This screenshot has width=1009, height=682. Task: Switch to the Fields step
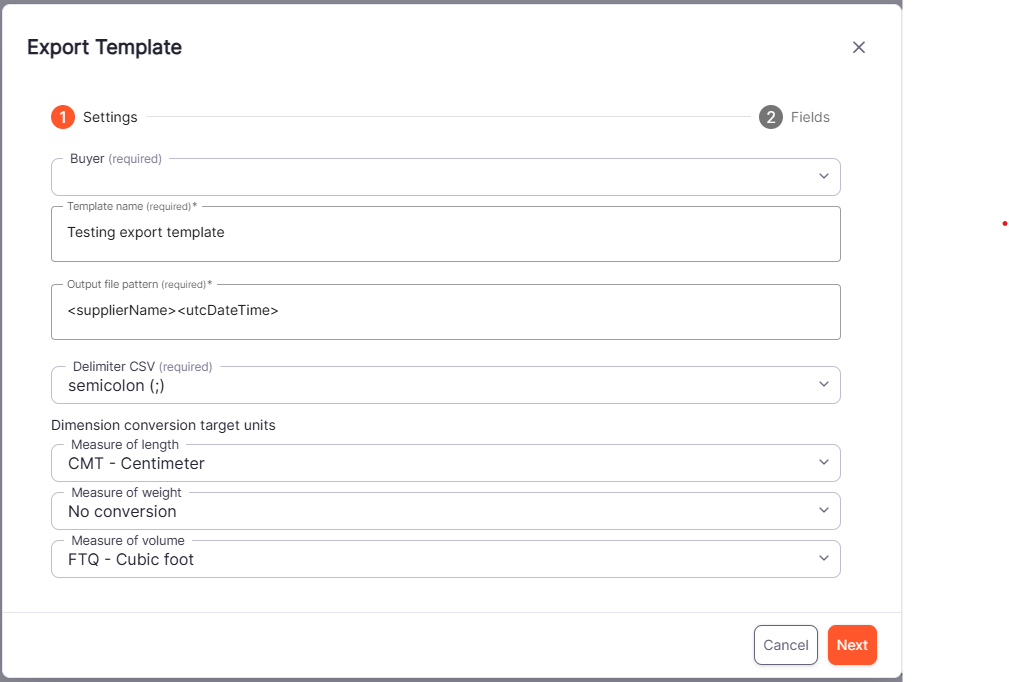pos(811,117)
